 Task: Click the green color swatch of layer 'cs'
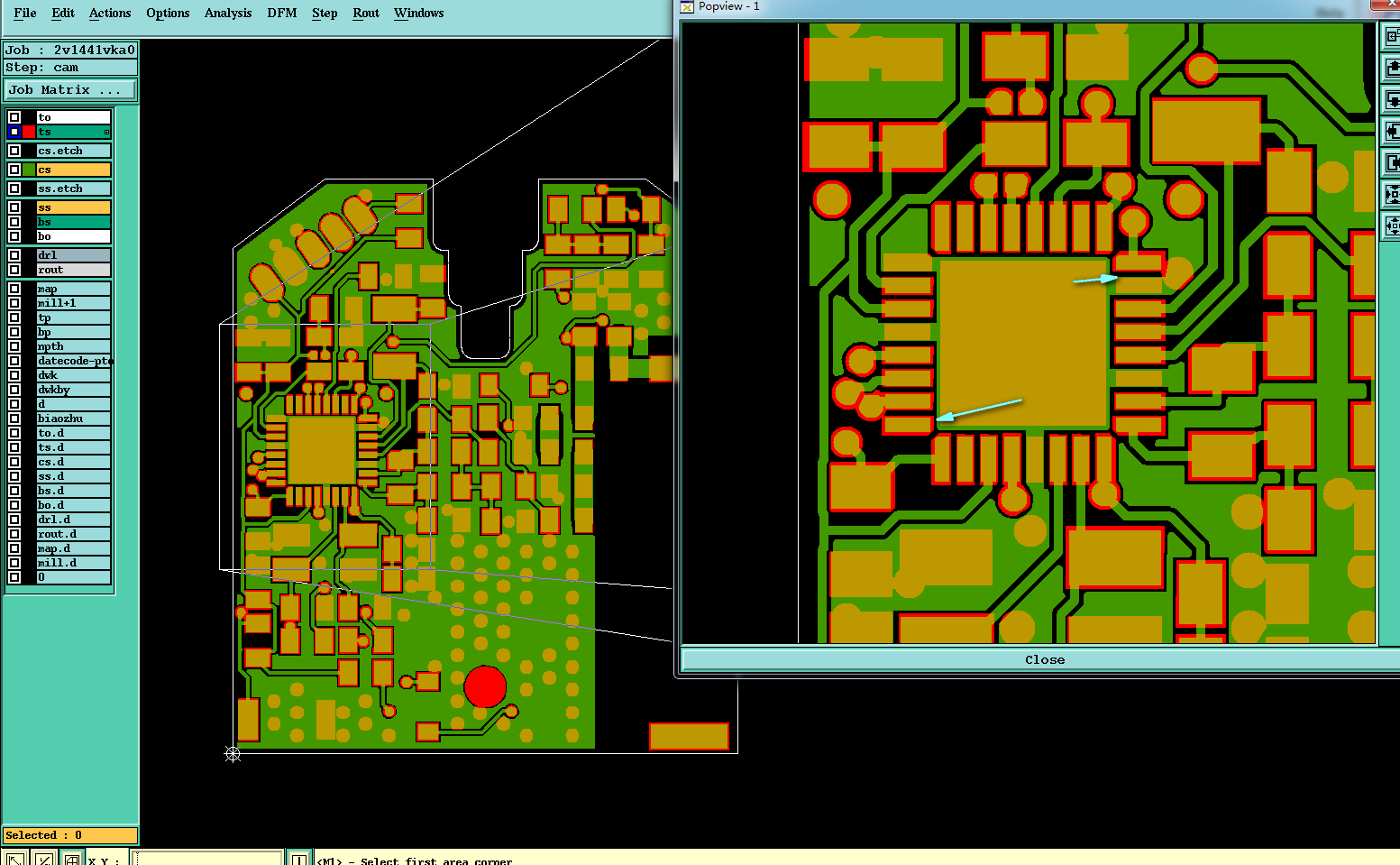pos(29,170)
